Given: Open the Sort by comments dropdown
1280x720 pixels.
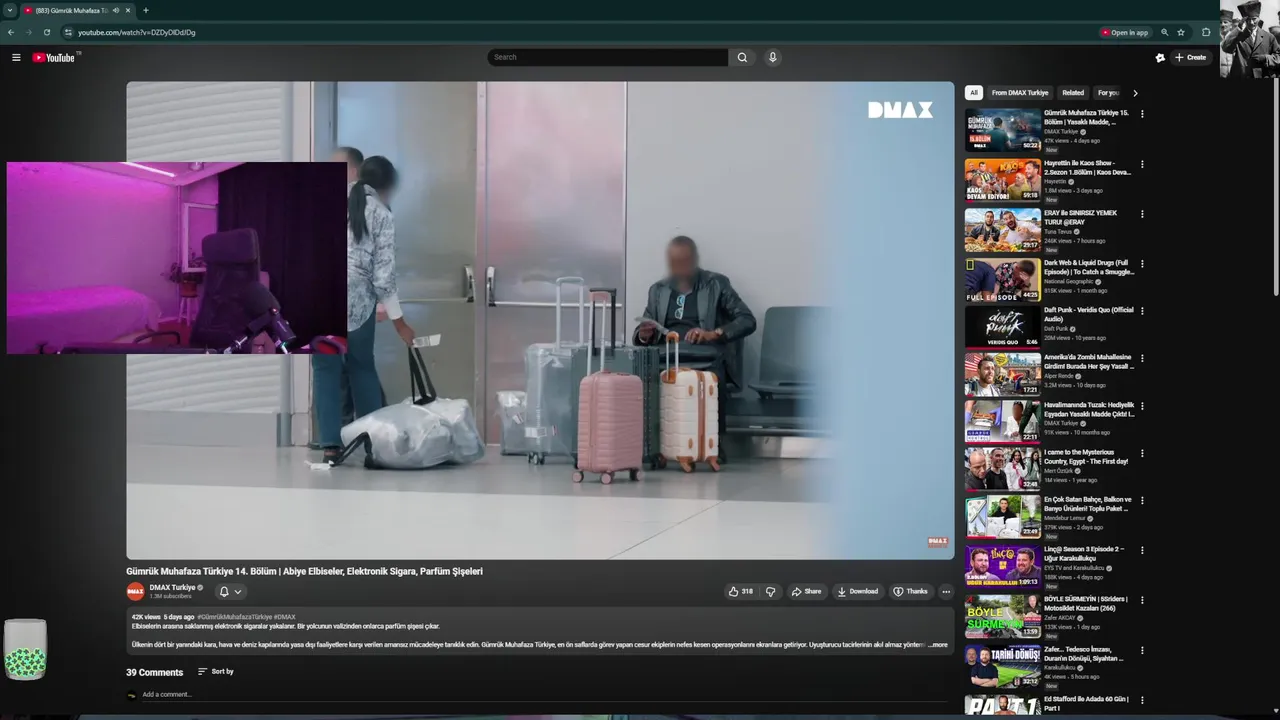Looking at the screenshot, I should point(215,671).
